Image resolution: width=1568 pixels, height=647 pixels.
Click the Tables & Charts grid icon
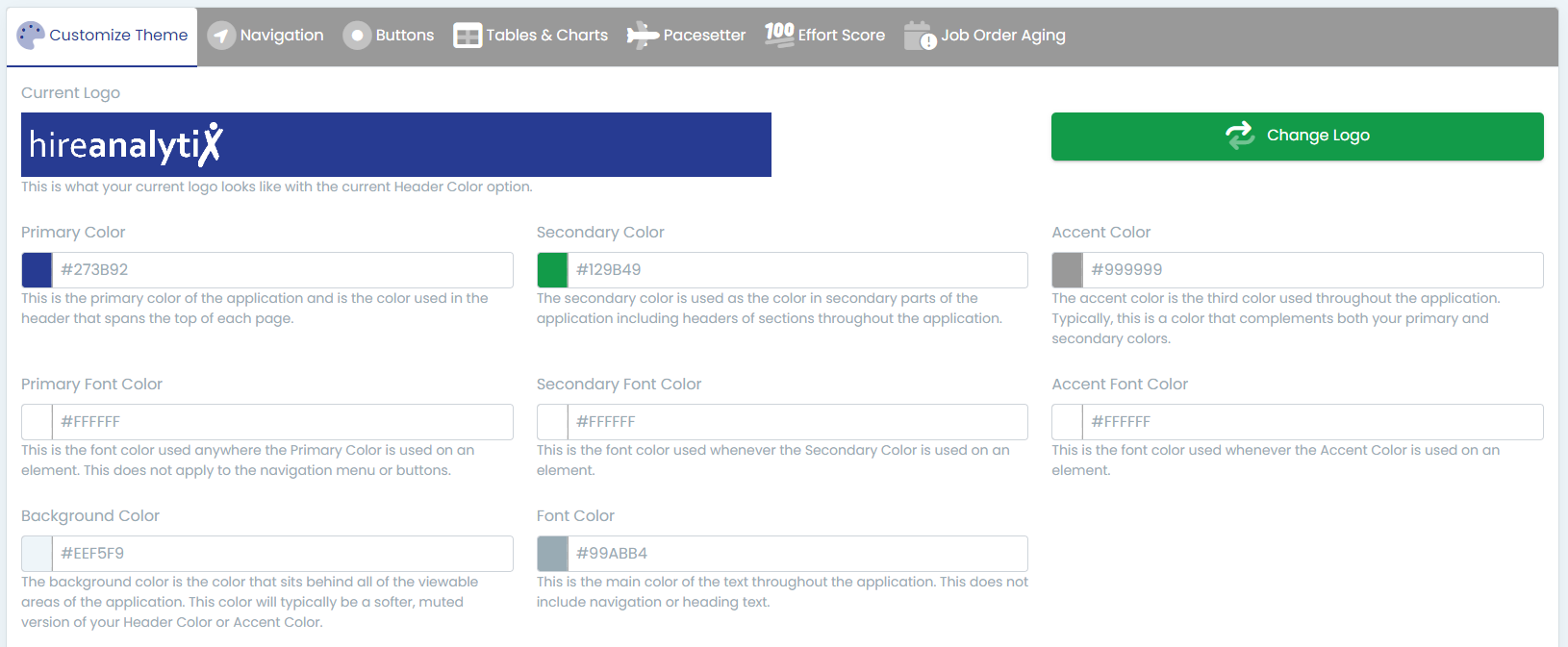[x=468, y=36]
